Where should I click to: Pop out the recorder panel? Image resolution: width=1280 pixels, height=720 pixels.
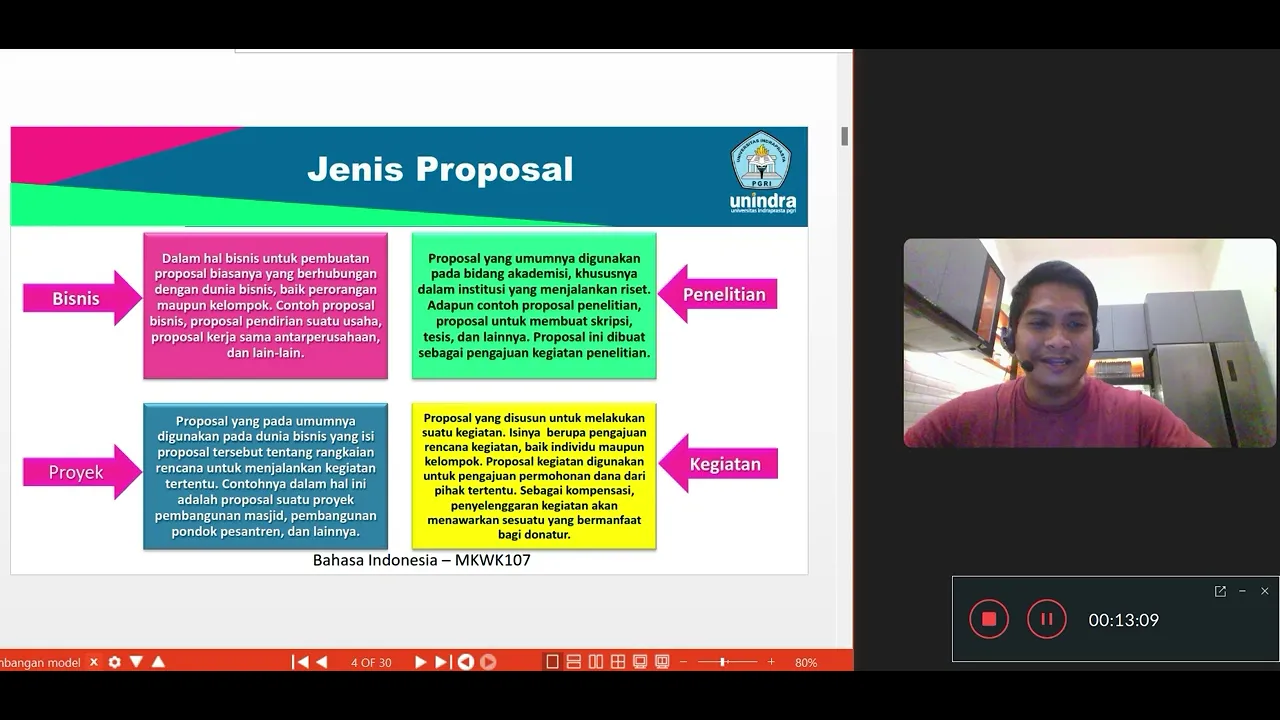1220,591
